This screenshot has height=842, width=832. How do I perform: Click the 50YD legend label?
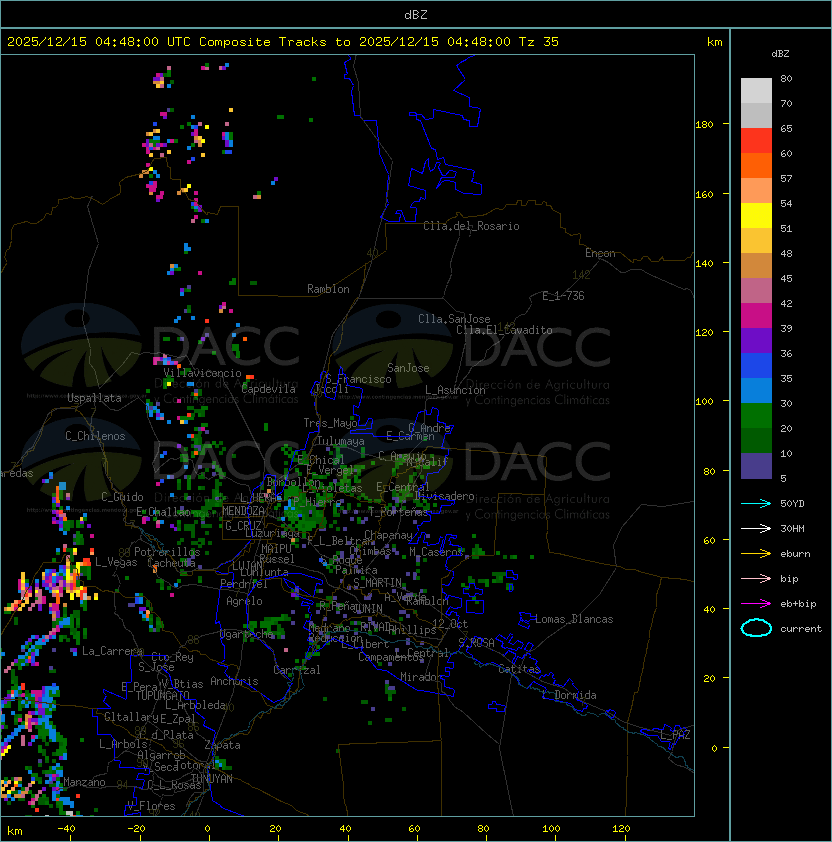792,504
